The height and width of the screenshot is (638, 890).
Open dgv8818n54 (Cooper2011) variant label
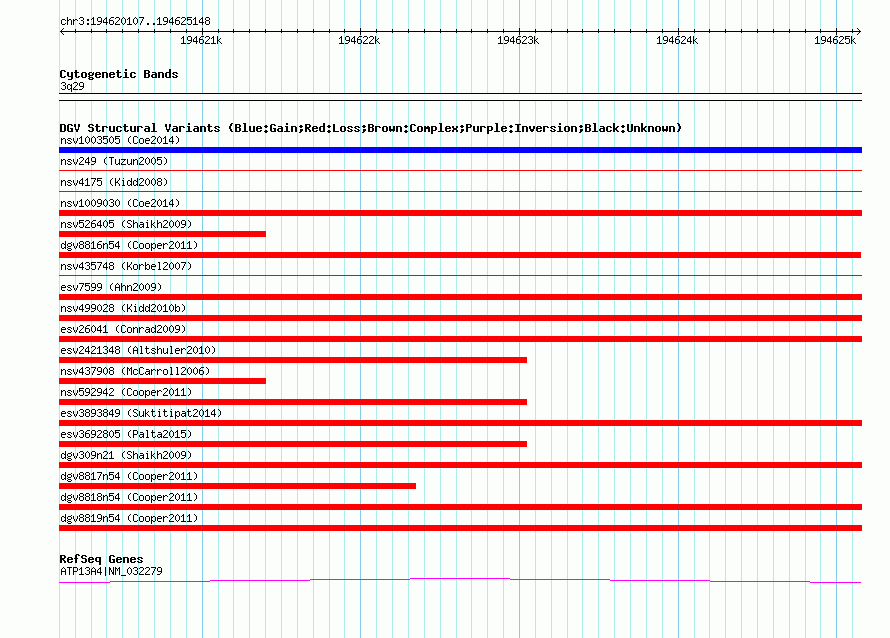pyautogui.click(x=129, y=497)
